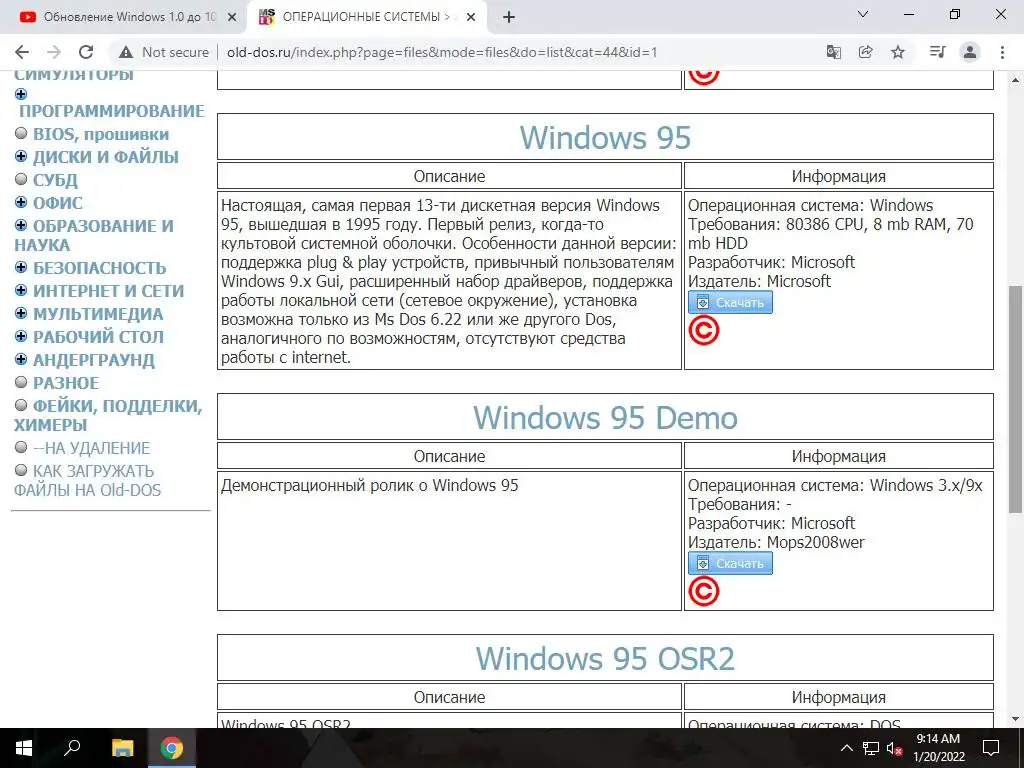Open the ОБРАЗОВАНИЕ И НАУКА category link
This screenshot has height=768, width=1024.
tap(94, 235)
